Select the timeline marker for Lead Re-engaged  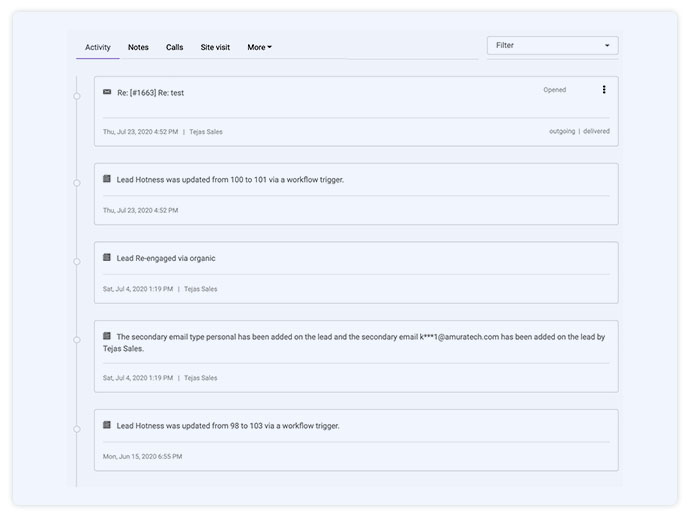(x=77, y=261)
